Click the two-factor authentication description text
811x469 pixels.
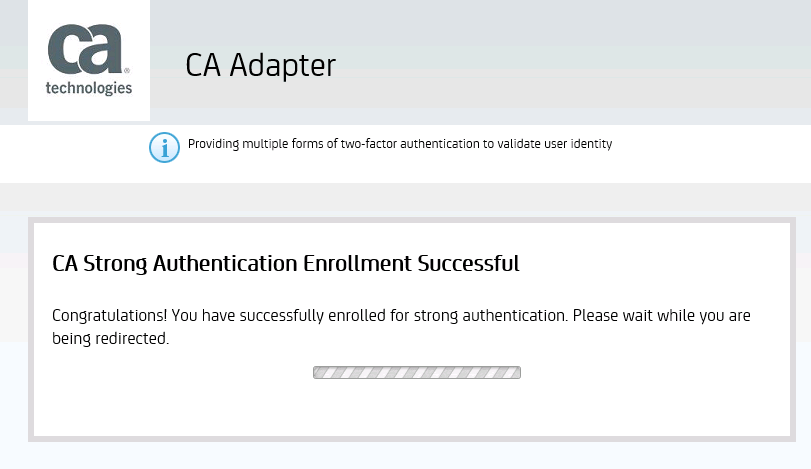coord(400,144)
